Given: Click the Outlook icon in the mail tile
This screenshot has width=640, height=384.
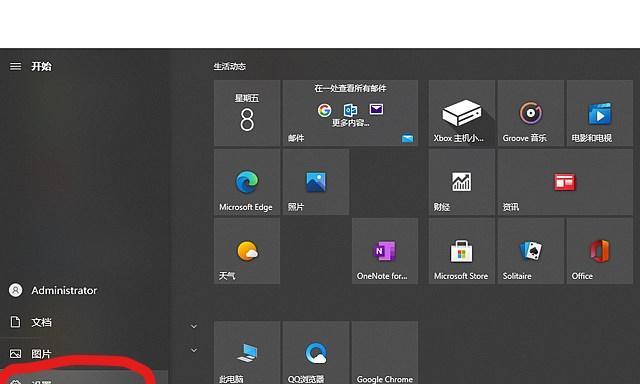Looking at the screenshot, I should 351,110.
